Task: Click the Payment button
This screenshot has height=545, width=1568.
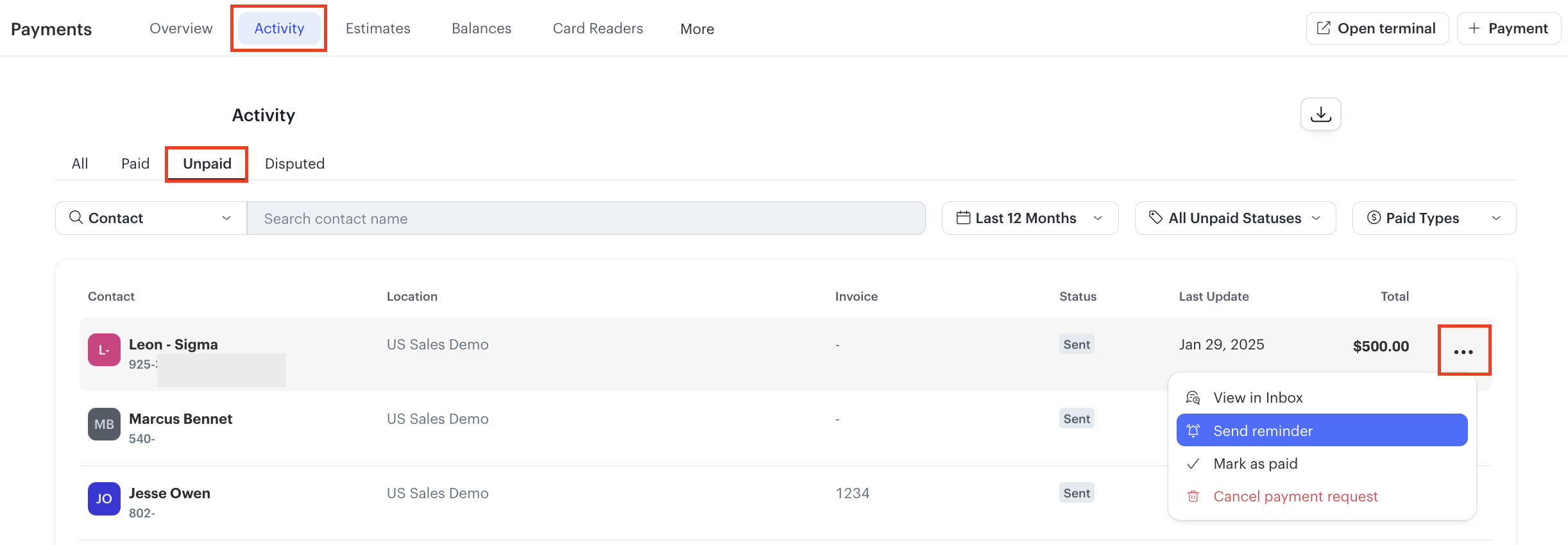Action: (x=1508, y=28)
